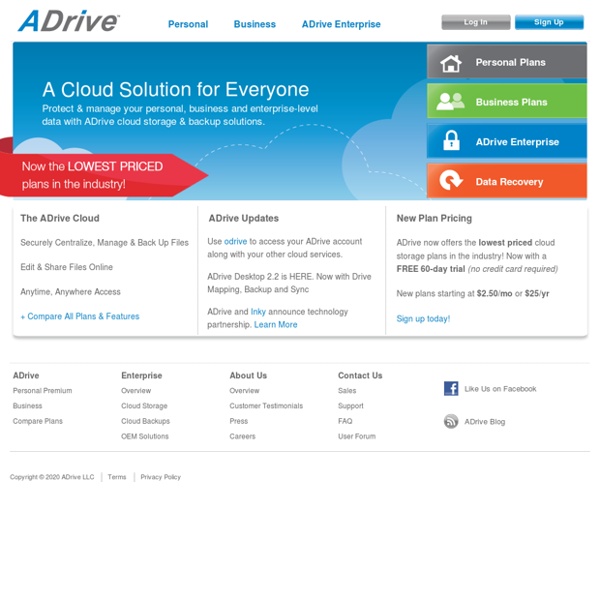Follow the odrive link in ADrive Updates
Viewport: 600px width, 600px height.
coord(235,241)
